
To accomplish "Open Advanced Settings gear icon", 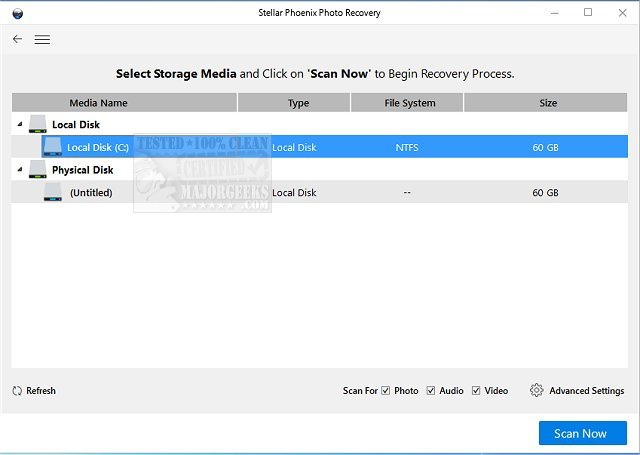I will [537, 391].
